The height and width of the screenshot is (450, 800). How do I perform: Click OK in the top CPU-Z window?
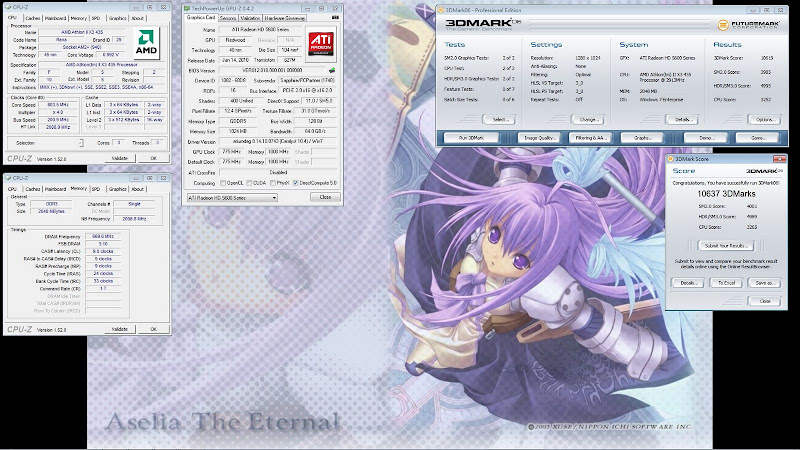(154, 158)
